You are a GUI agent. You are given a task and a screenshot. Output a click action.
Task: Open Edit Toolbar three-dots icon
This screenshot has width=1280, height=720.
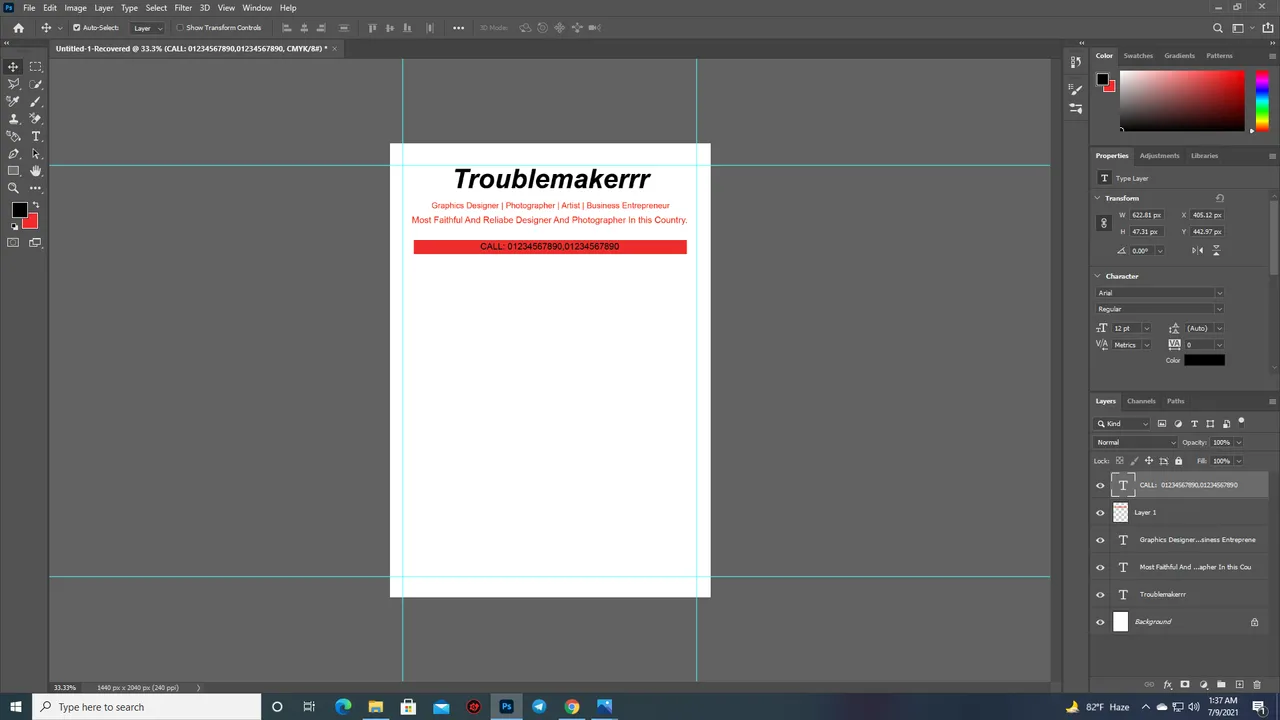[36, 188]
